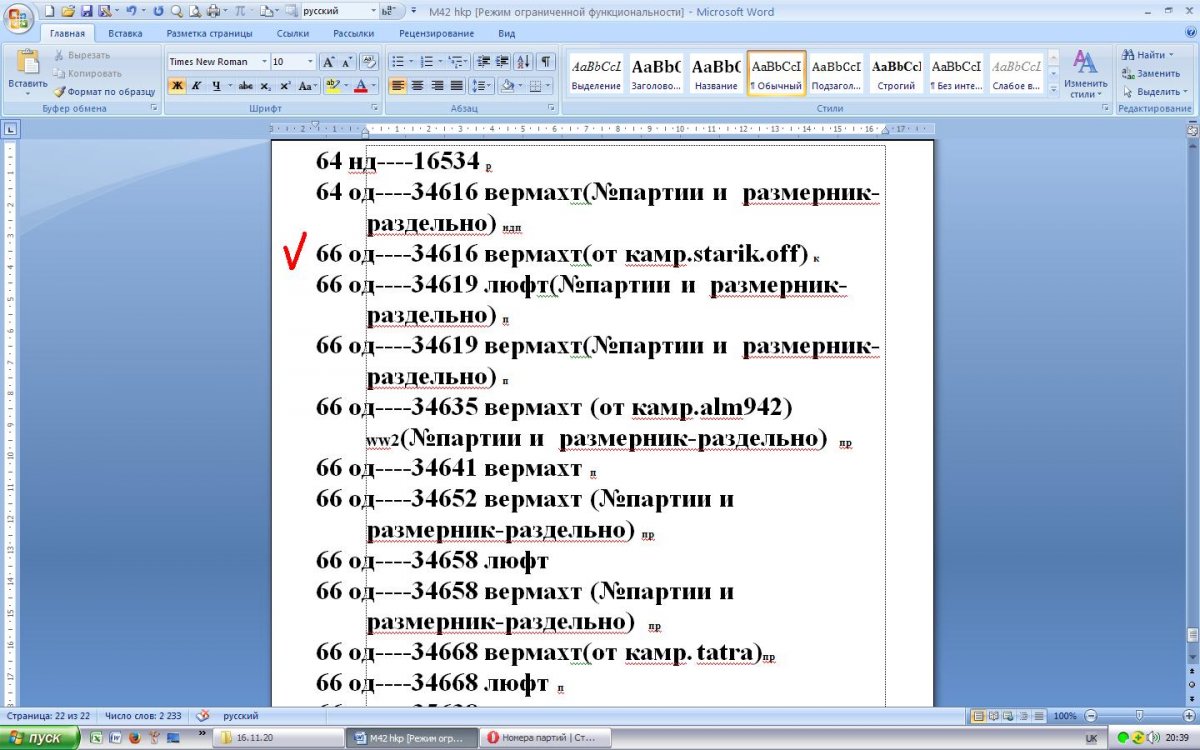Open the Рецензирование ribbon tab
Screen dimensions: 1200x750
[435, 33]
